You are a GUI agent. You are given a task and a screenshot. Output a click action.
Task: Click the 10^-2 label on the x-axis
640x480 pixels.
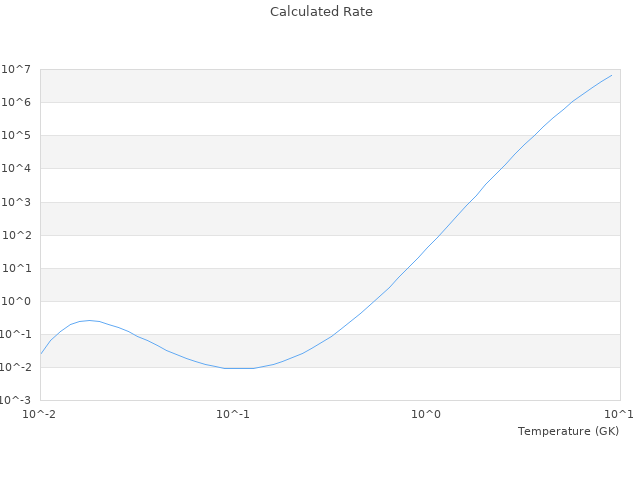click(40, 414)
